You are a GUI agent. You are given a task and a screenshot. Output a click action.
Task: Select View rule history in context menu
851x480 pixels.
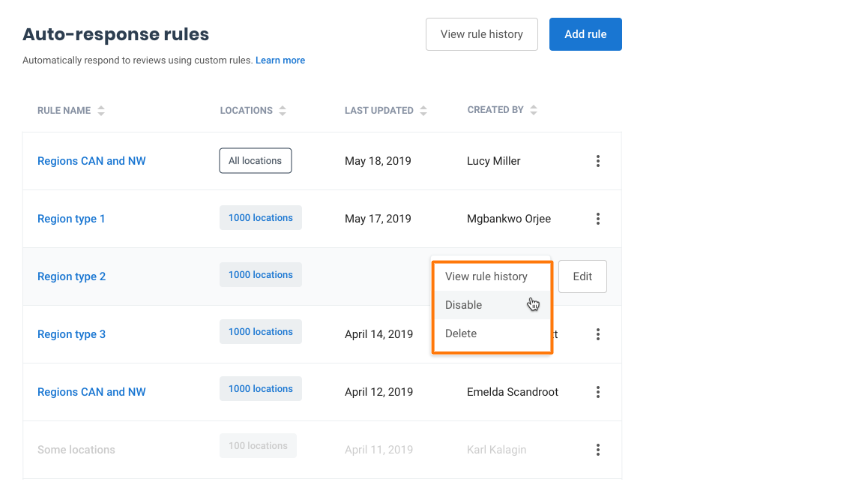[x=486, y=277]
